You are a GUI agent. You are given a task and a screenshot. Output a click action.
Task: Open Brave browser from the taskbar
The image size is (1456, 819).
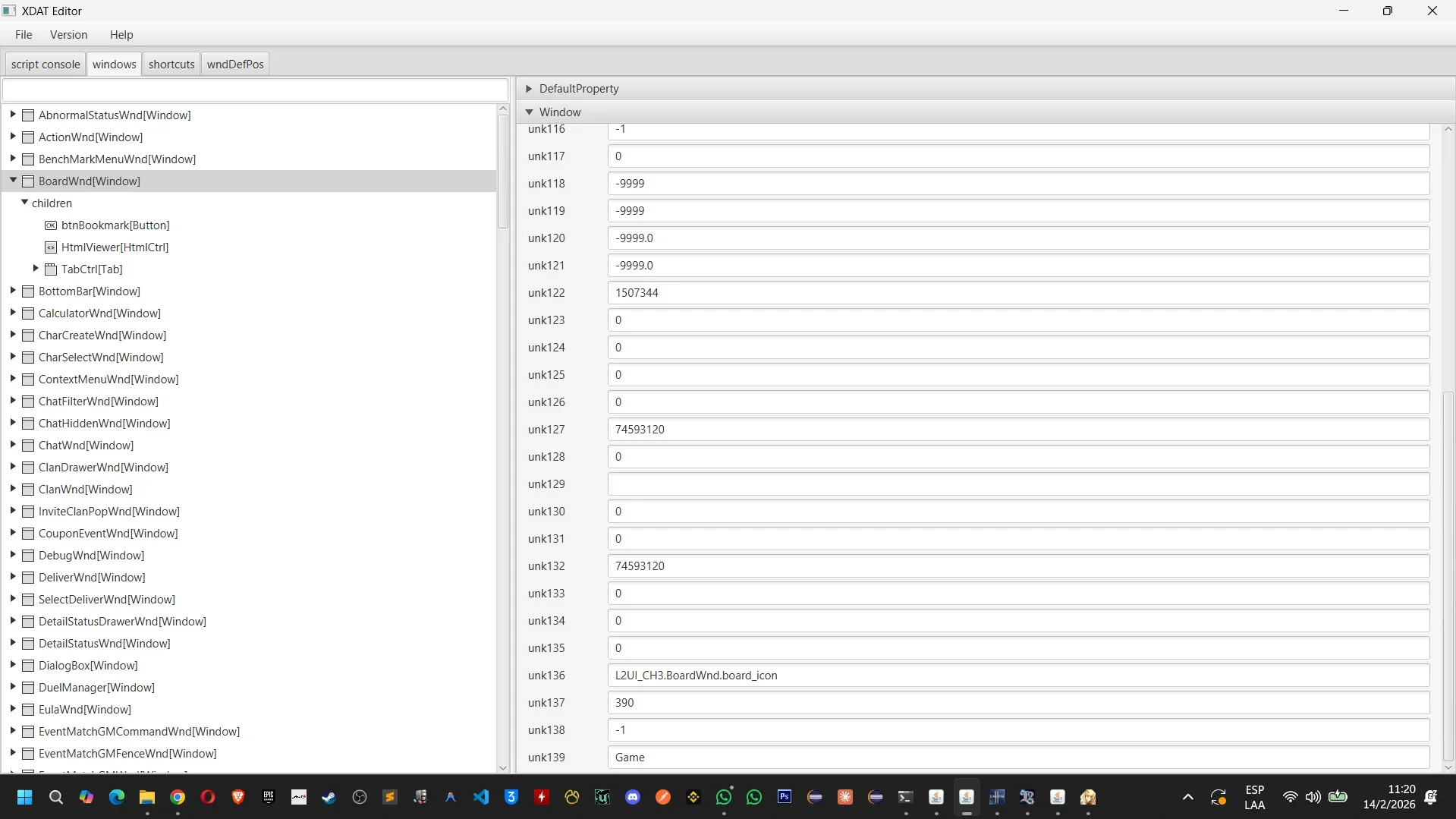238,797
